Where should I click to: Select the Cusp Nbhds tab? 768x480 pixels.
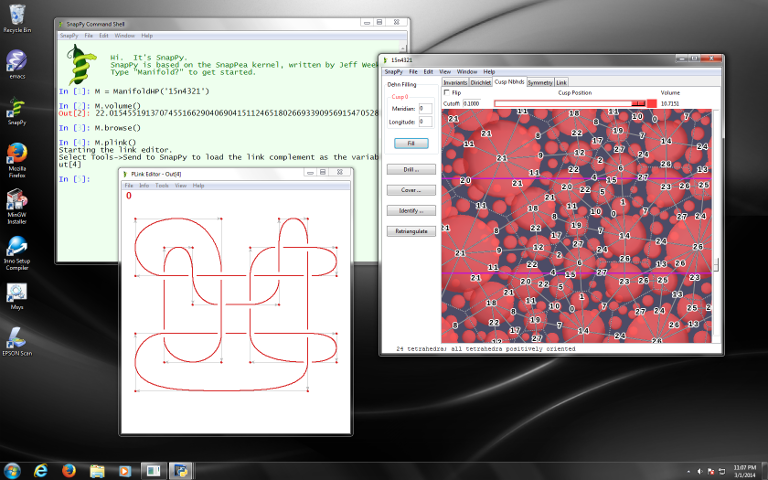pos(509,82)
